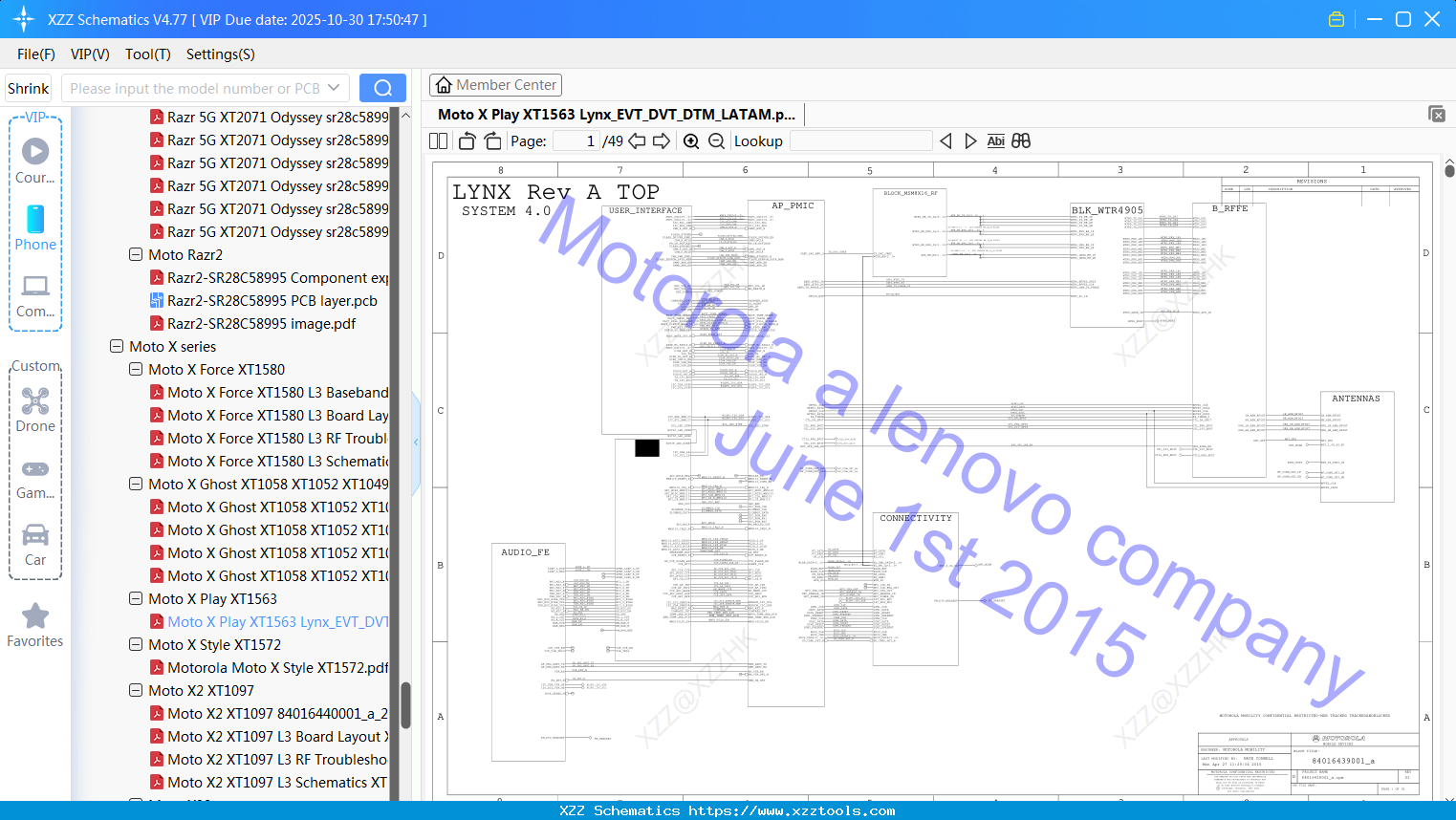Click the Shrink button
1456x820 pixels.
[x=28, y=88]
